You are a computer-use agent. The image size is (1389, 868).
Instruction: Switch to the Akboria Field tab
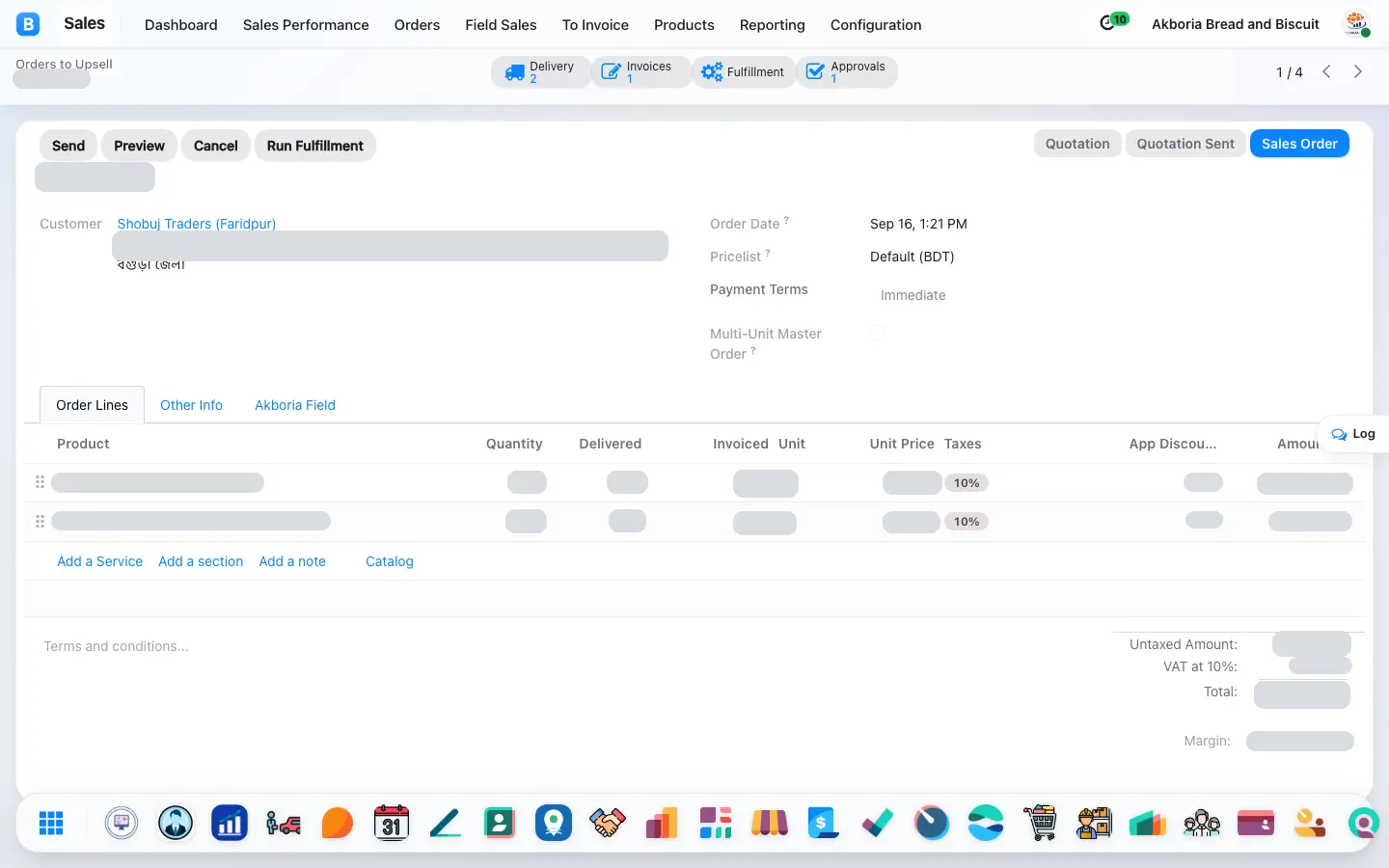pos(295,405)
